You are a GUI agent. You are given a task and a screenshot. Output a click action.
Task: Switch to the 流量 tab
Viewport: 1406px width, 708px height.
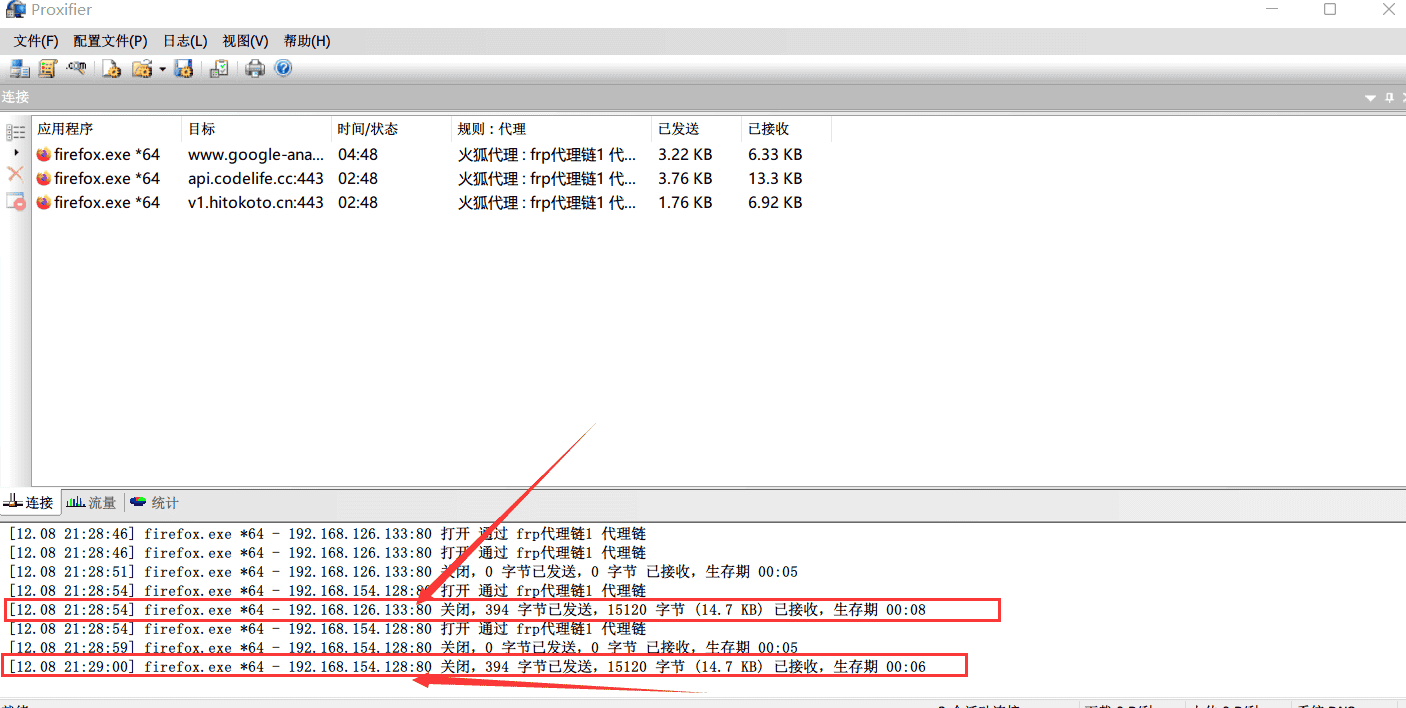pyautogui.click(x=92, y=503)
